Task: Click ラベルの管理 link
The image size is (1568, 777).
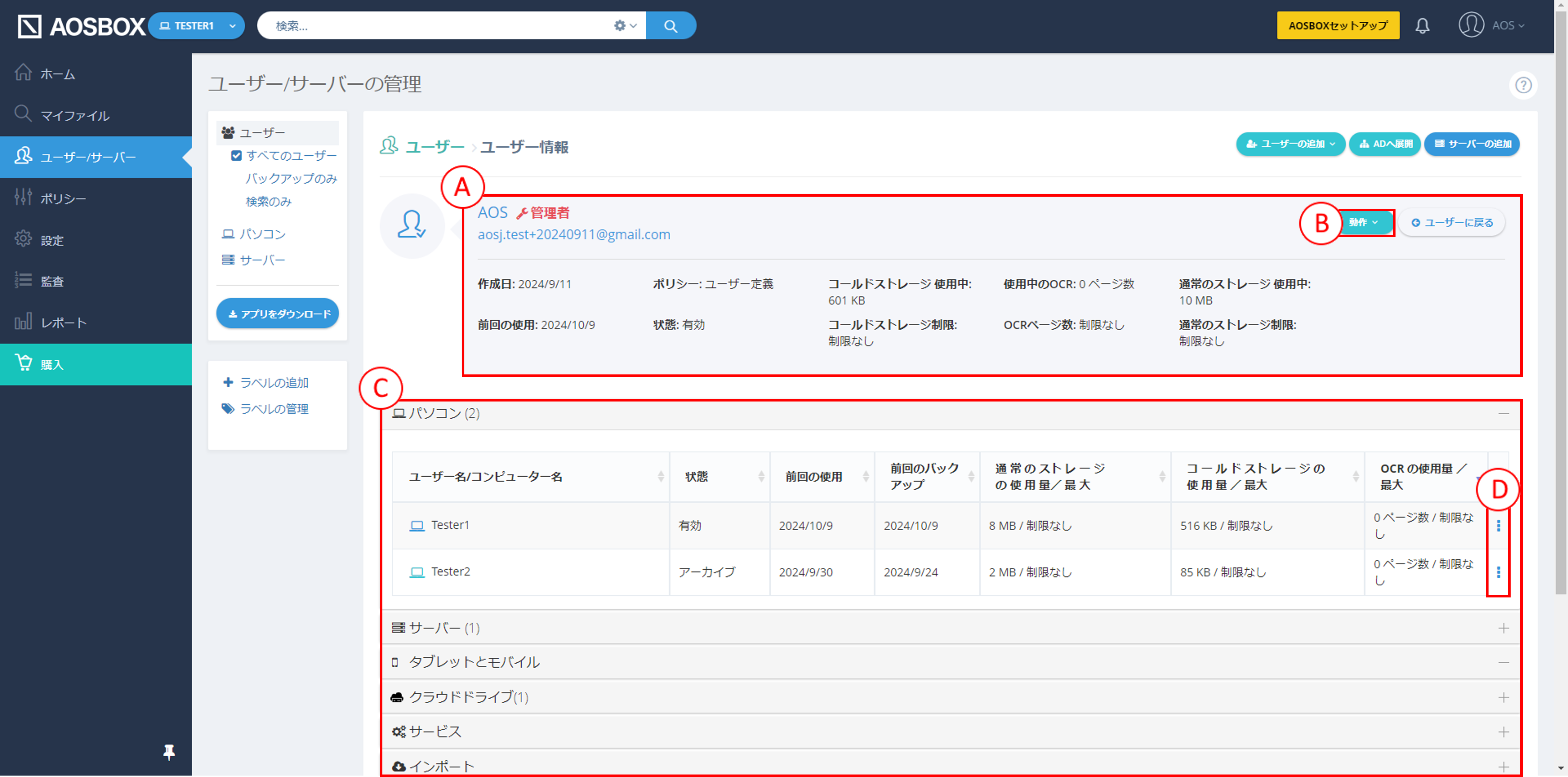Action: click(266, 409)
